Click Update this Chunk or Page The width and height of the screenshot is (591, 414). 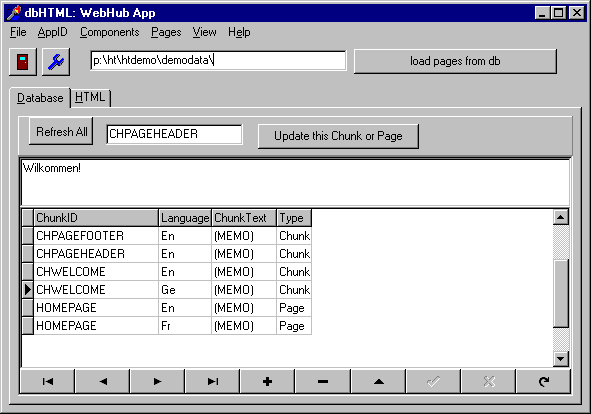click(338, 136)
